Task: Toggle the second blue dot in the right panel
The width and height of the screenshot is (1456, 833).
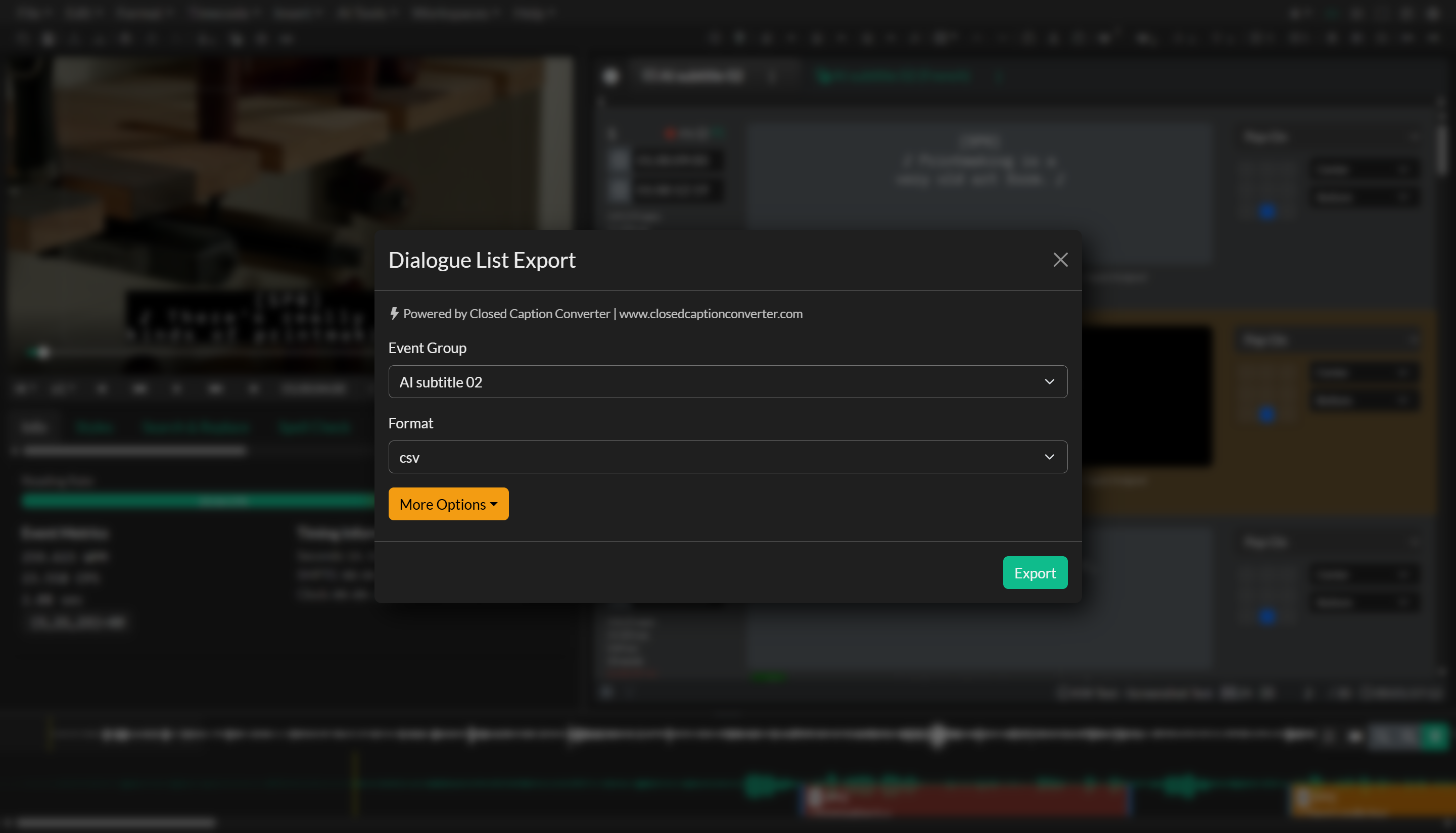Action: [1266, 415]
